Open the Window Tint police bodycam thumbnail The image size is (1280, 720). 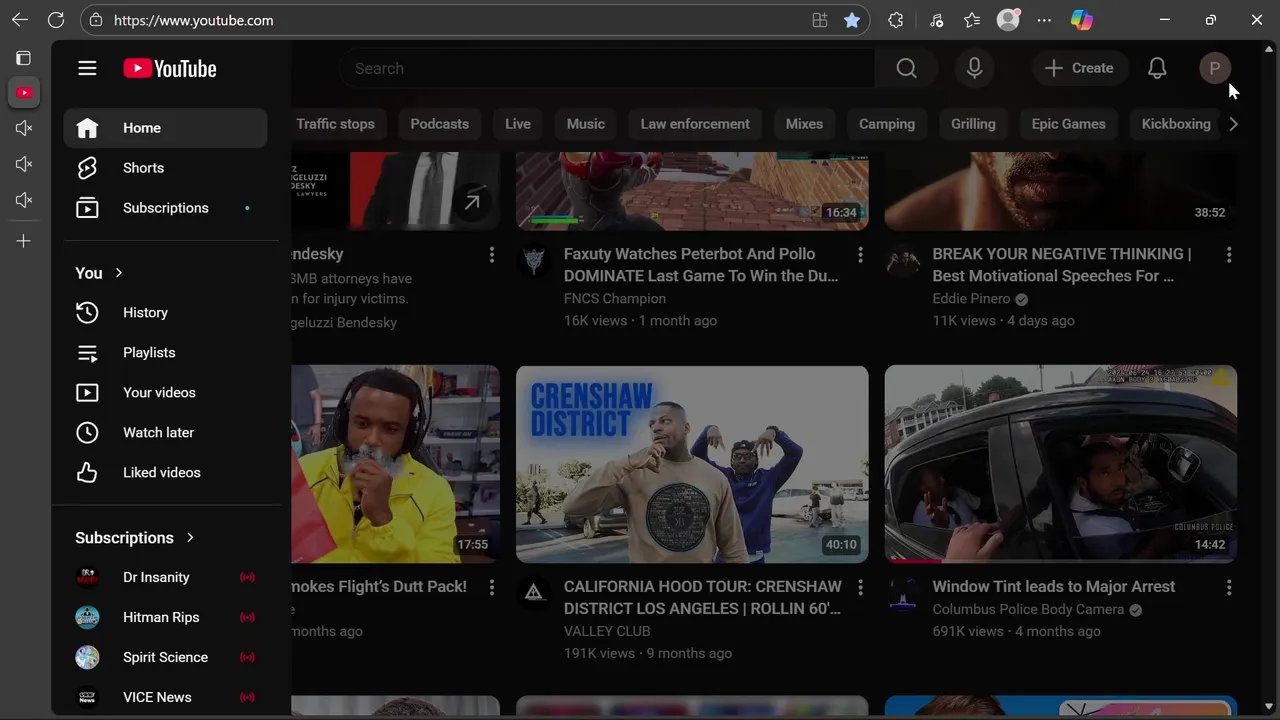tap(1061, 464)
